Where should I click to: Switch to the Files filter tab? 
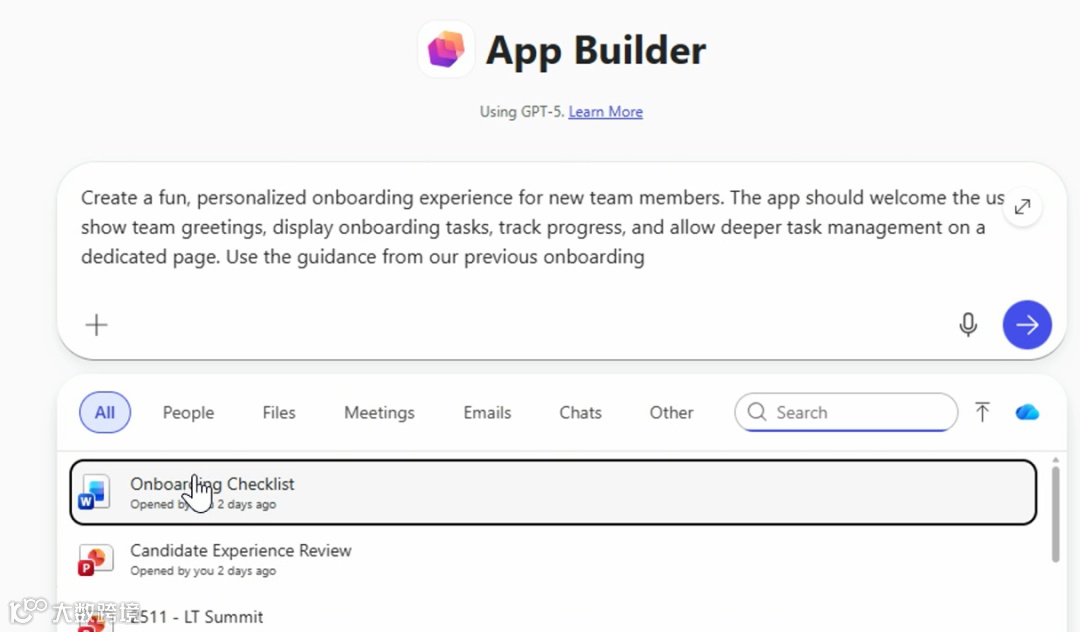click(279, 412)
